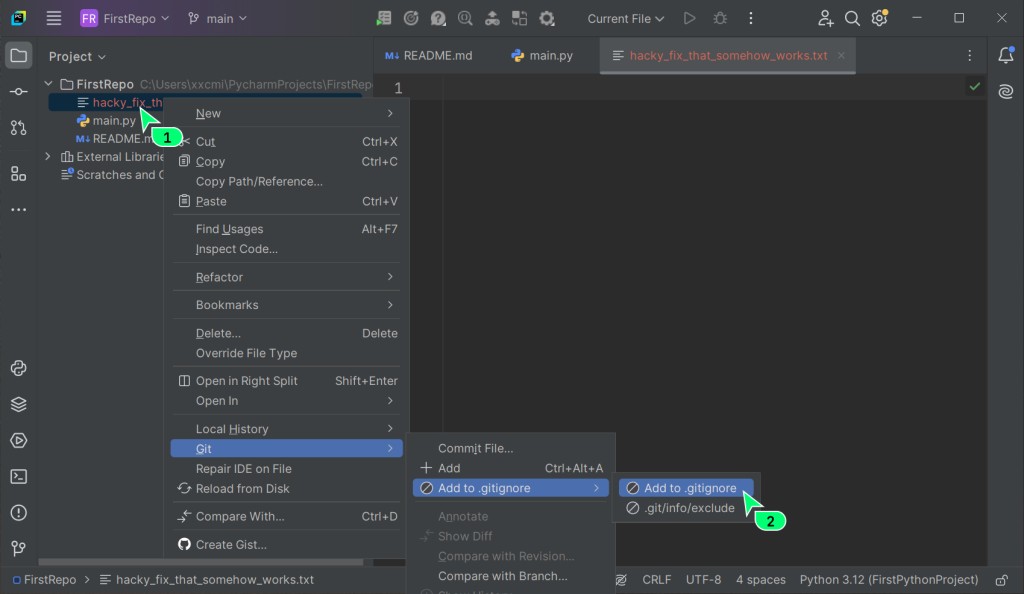The image size is (1024, 594).
Task: Open IDE settings gear icon
Action: [x=879, y=18]
